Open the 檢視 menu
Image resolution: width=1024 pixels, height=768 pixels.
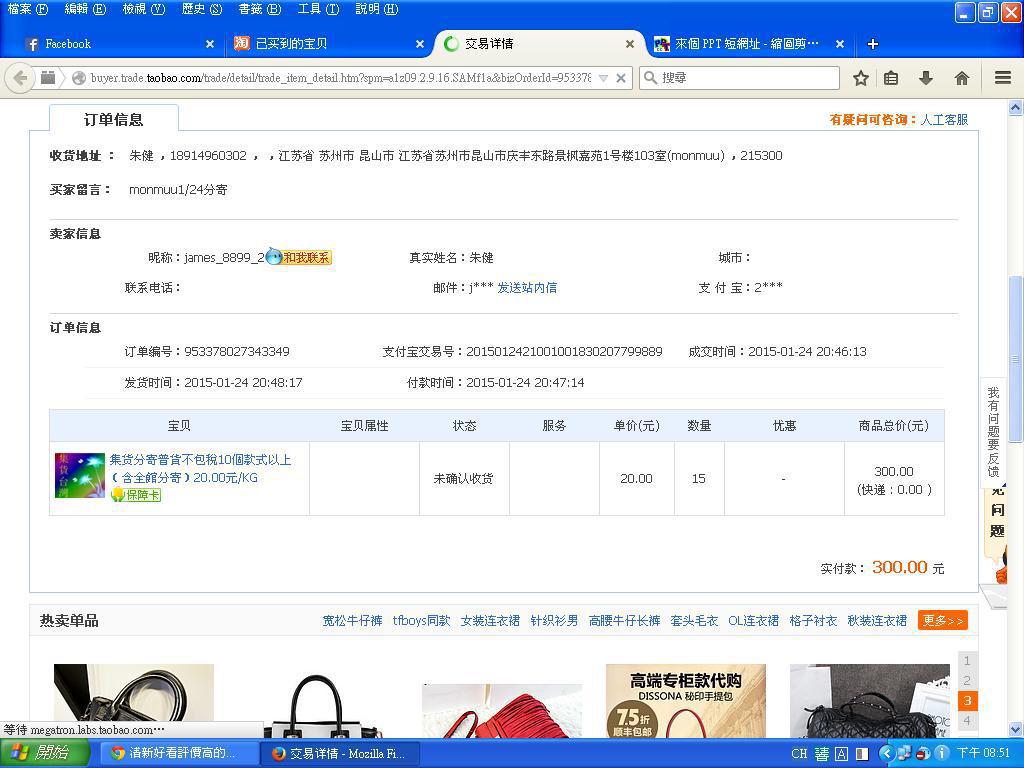144,9
